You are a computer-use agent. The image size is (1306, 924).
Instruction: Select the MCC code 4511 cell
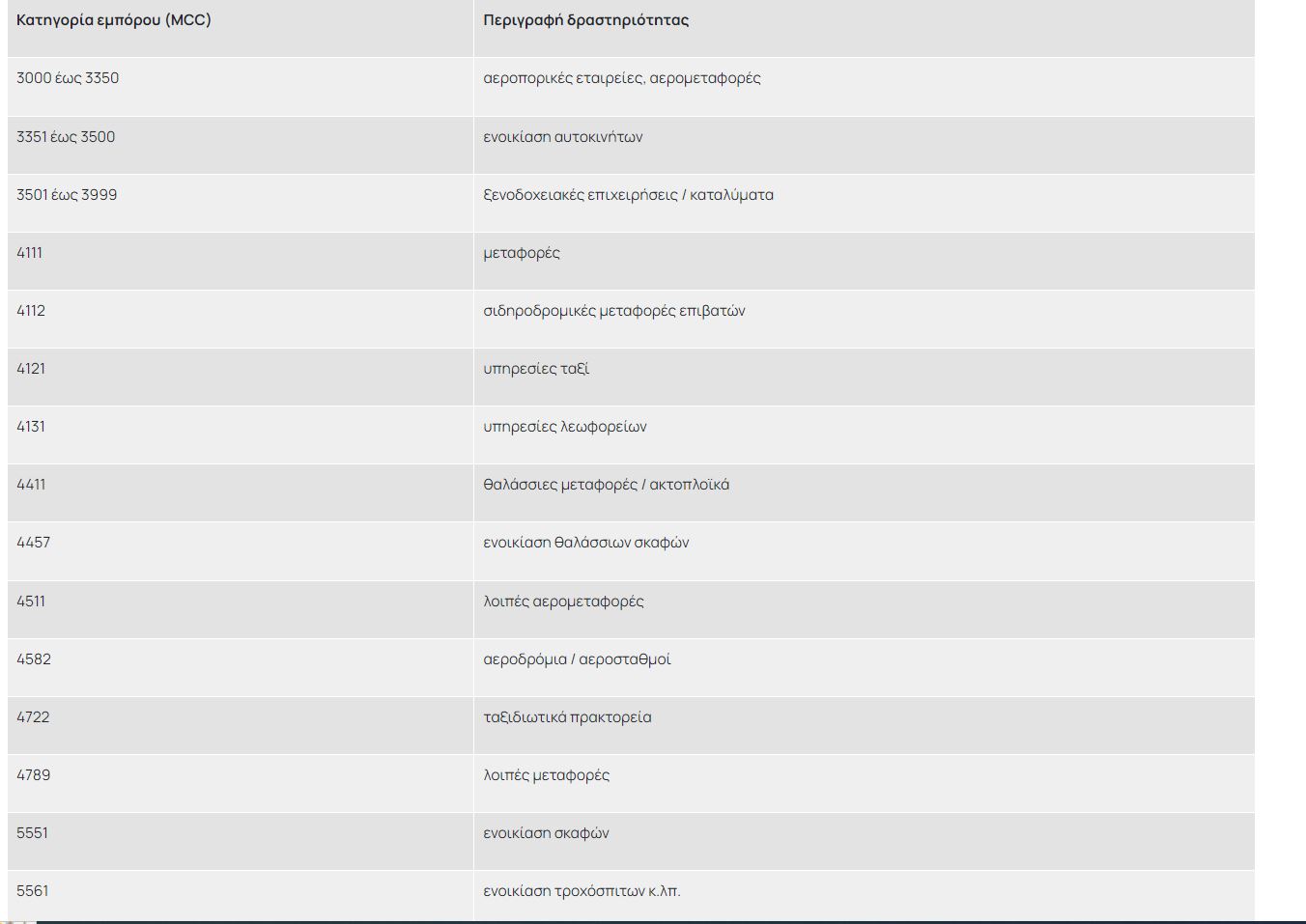(31, 602)
